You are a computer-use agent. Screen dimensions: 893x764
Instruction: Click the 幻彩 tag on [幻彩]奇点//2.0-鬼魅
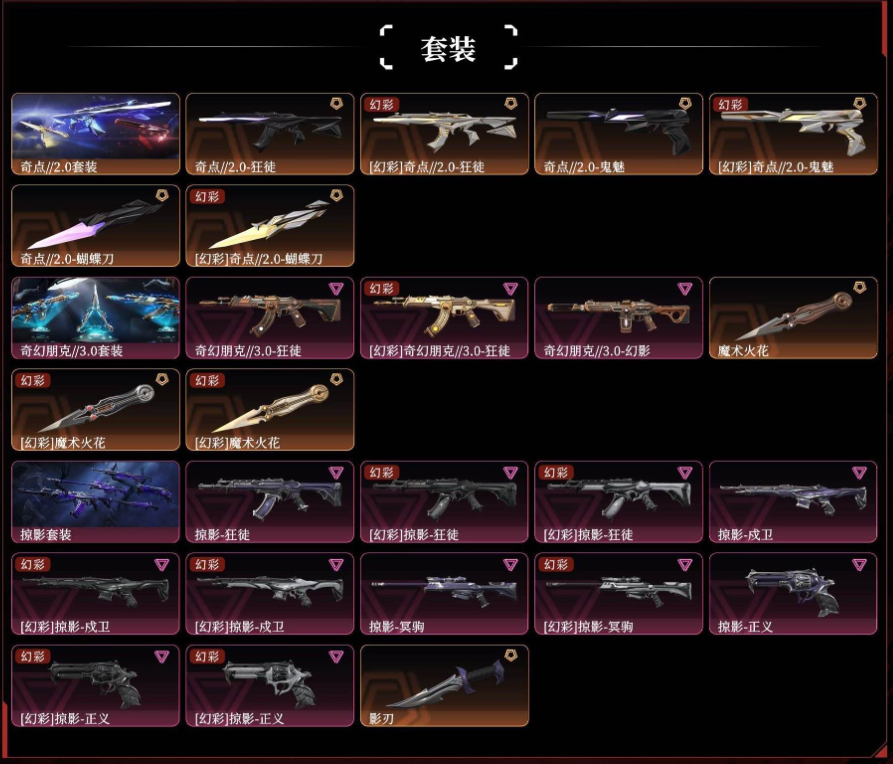point(731,105)
